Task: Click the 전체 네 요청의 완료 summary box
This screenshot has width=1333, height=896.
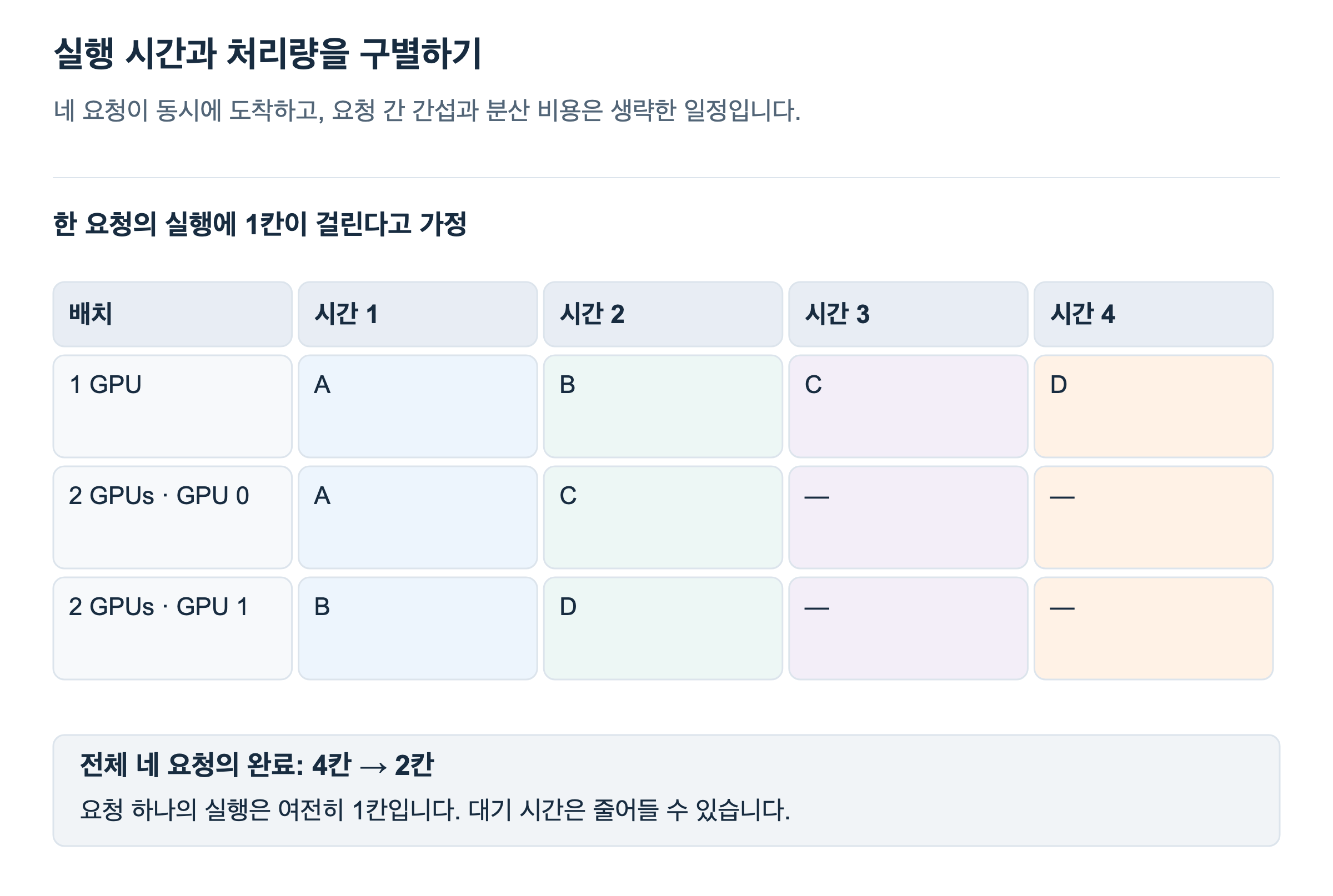Action: pos(666,791)
